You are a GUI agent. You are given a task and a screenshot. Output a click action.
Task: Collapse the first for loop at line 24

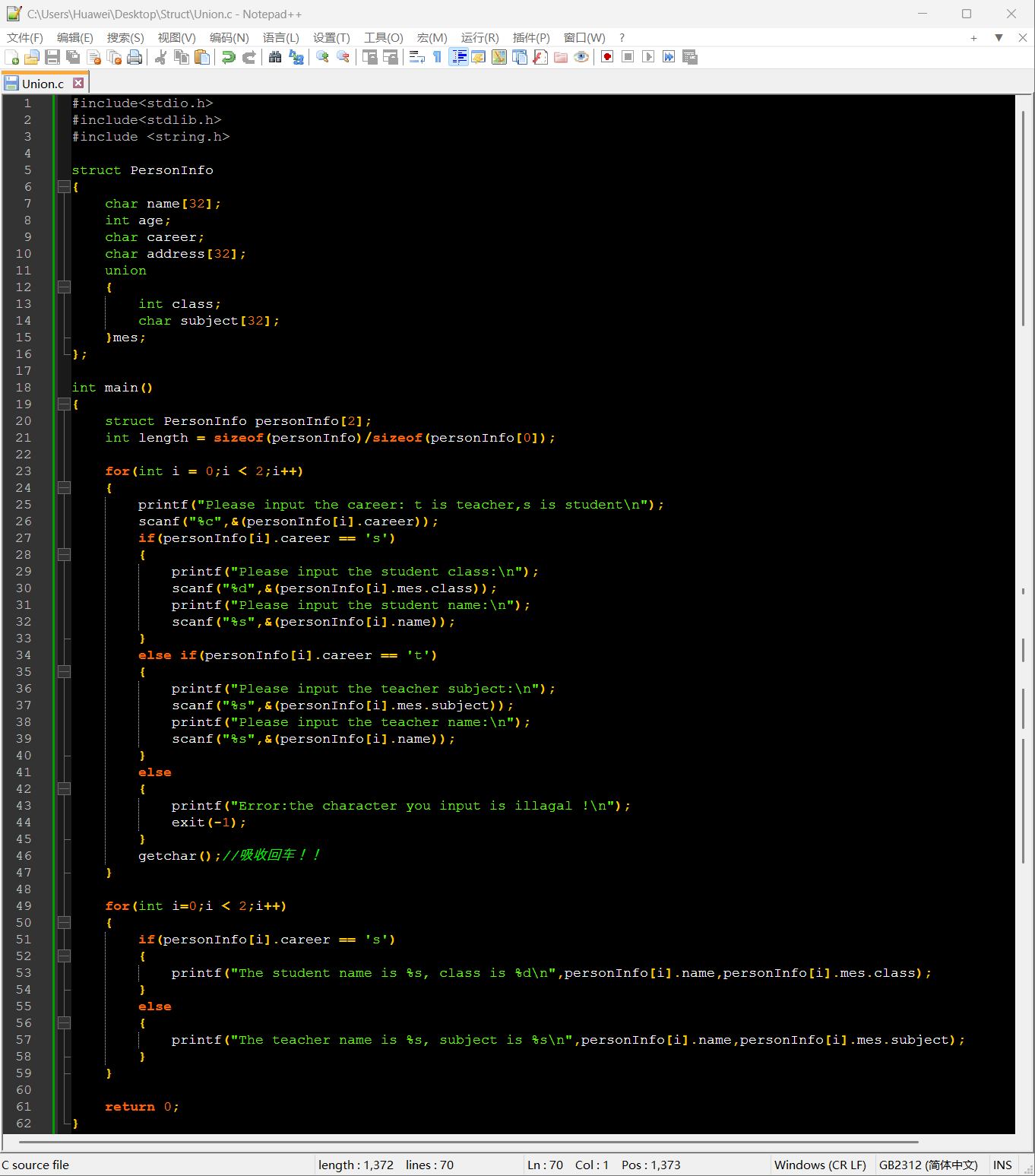click(64, 488)
